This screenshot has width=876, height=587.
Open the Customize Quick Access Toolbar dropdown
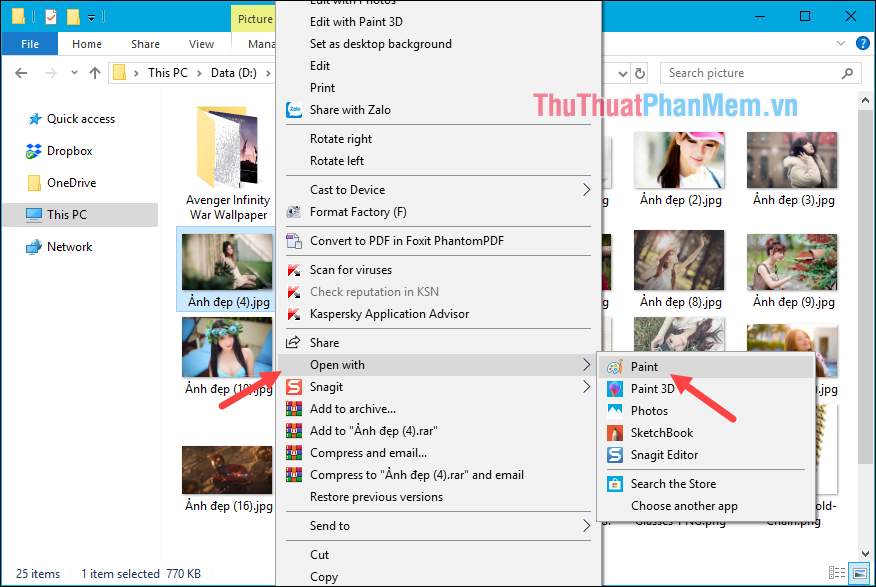point(90,16)
